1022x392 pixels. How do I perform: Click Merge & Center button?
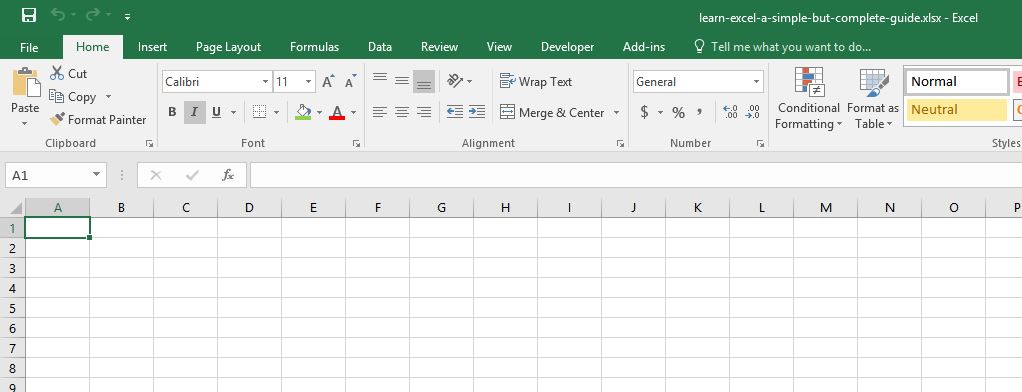(553, 112)
